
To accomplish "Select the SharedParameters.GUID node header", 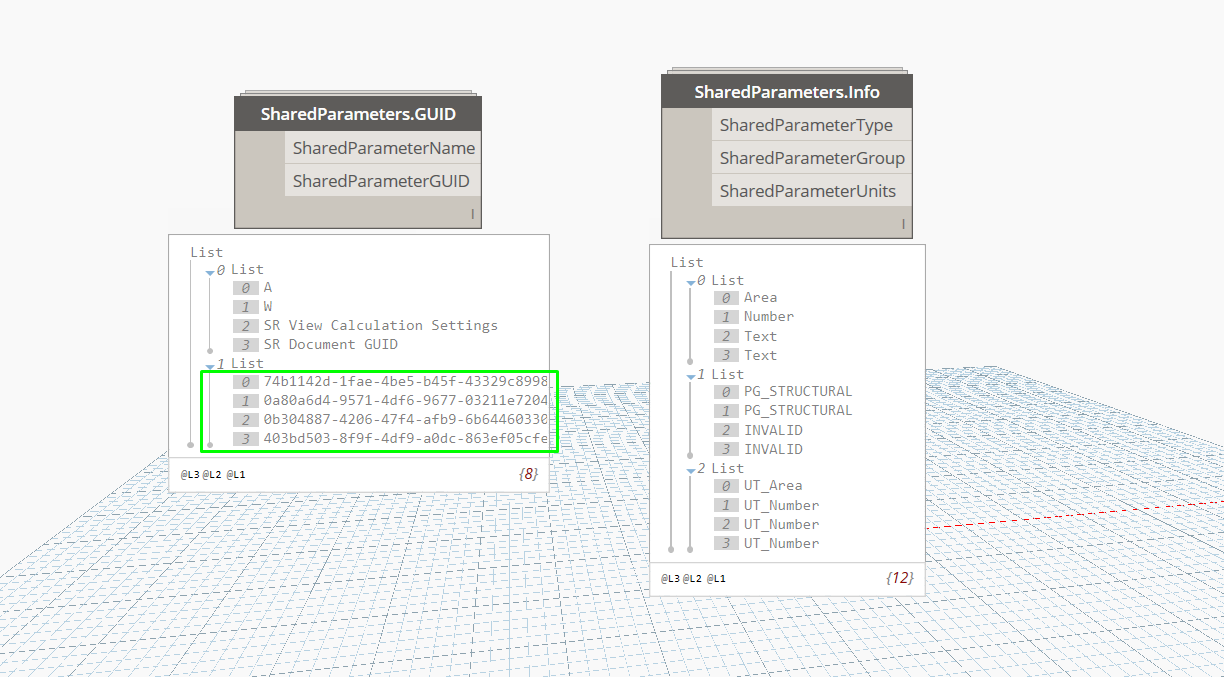I will (358, 114).
